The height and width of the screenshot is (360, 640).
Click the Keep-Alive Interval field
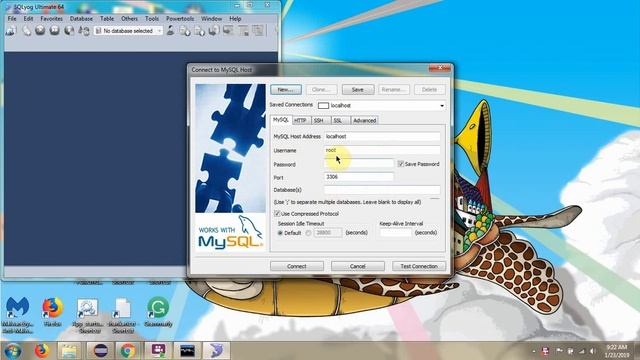coord(396,233)
